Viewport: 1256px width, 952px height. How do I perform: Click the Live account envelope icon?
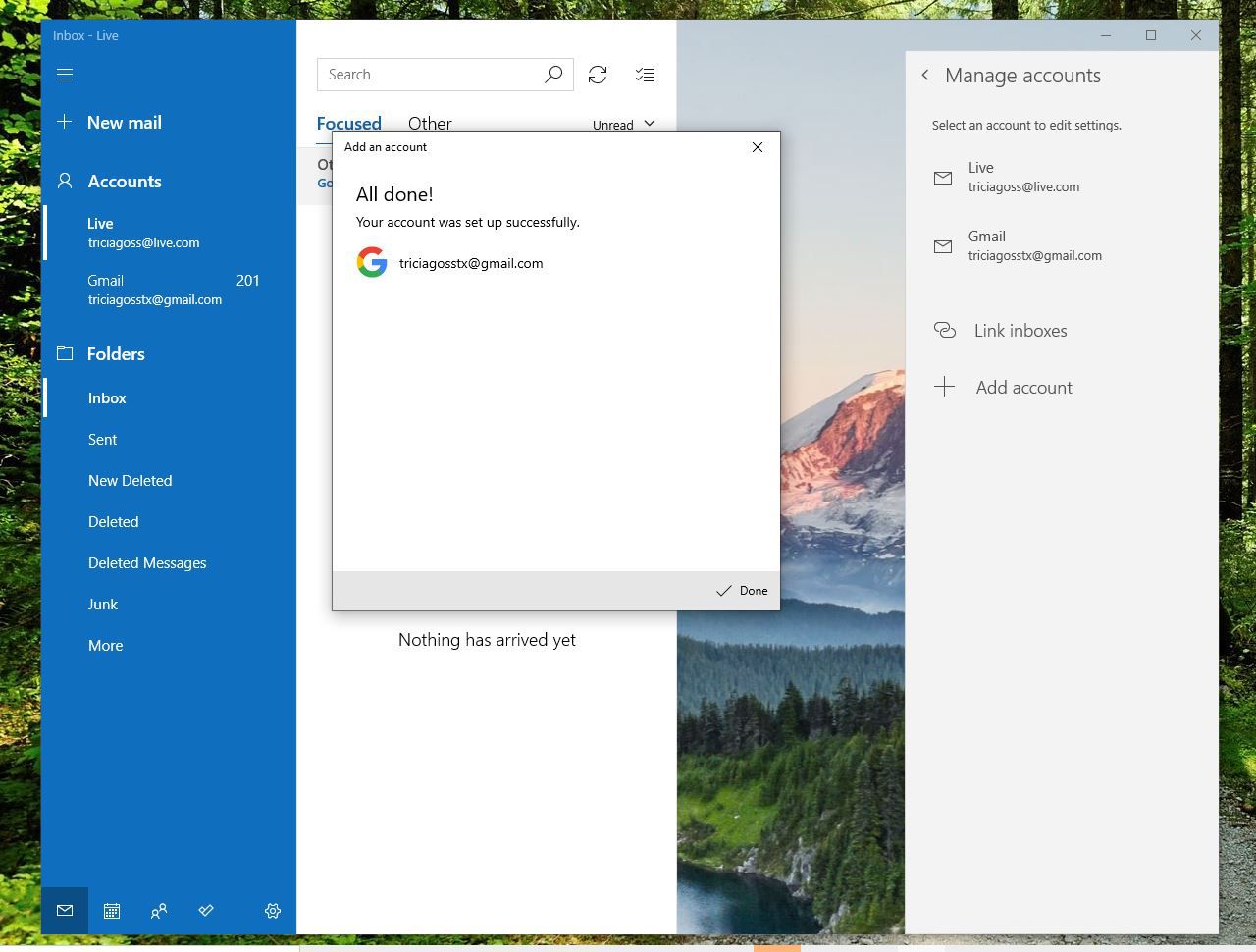tap(943, 178)
